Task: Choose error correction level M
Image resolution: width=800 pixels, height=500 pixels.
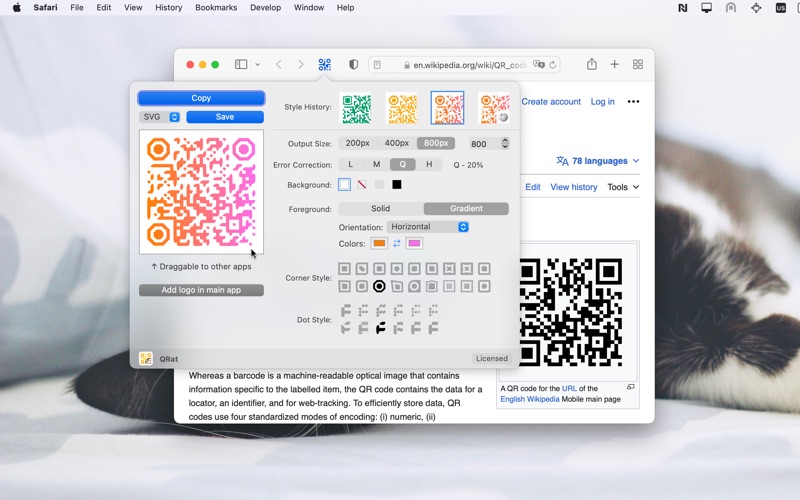Action: pyautogui.click(x=377, y=164)
